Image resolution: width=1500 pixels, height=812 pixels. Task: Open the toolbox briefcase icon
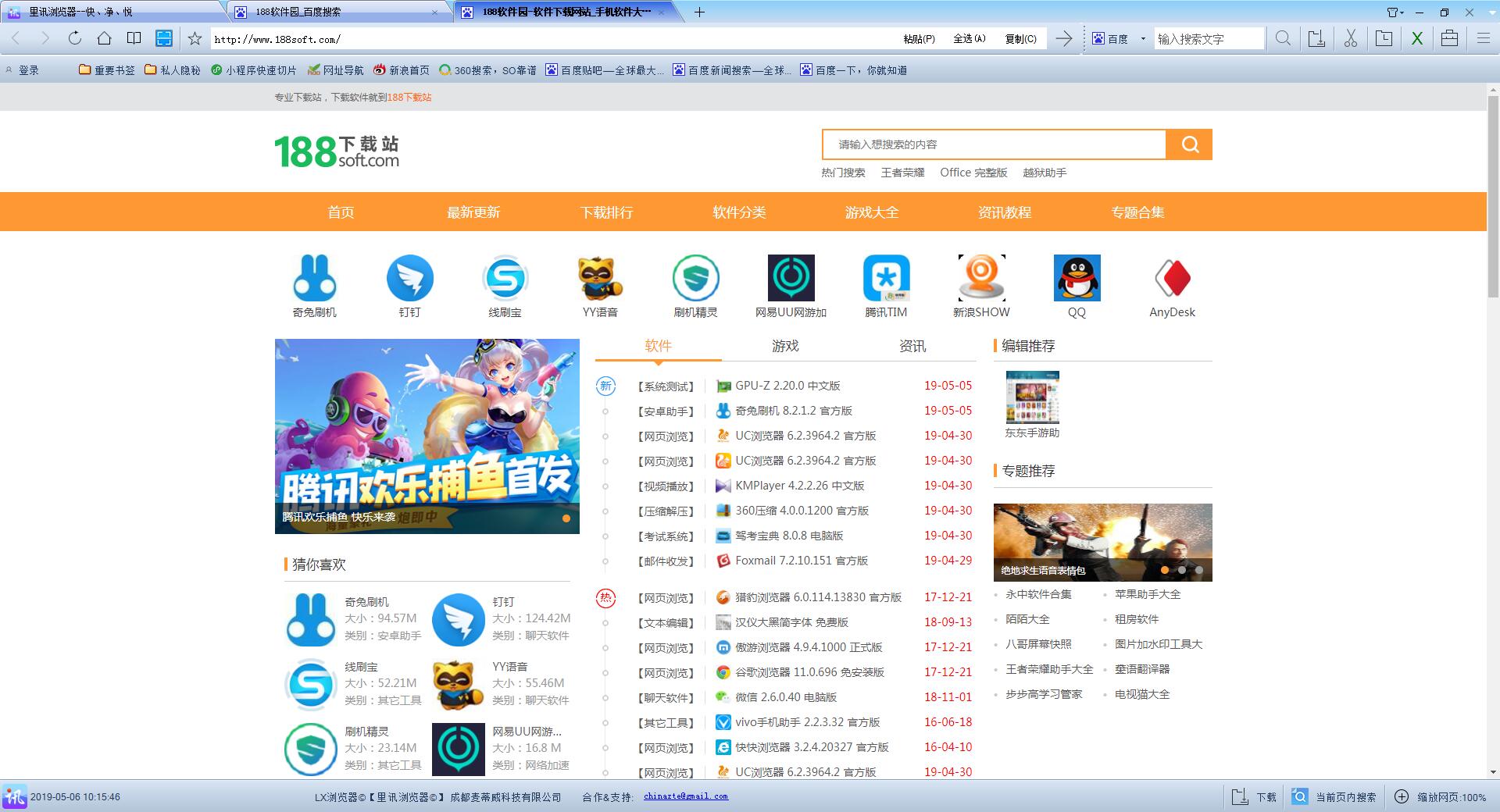(1449, 38)
